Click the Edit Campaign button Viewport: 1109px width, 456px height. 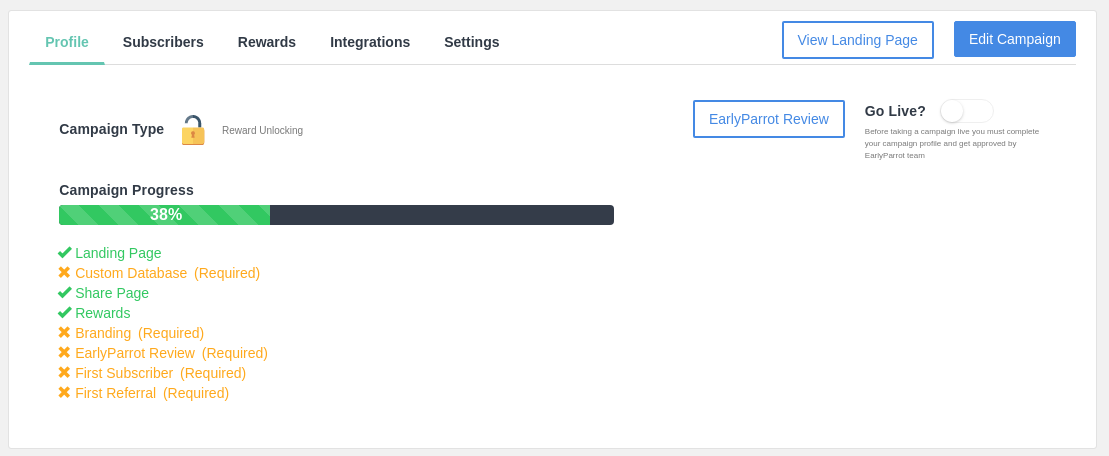(1014, 39)
